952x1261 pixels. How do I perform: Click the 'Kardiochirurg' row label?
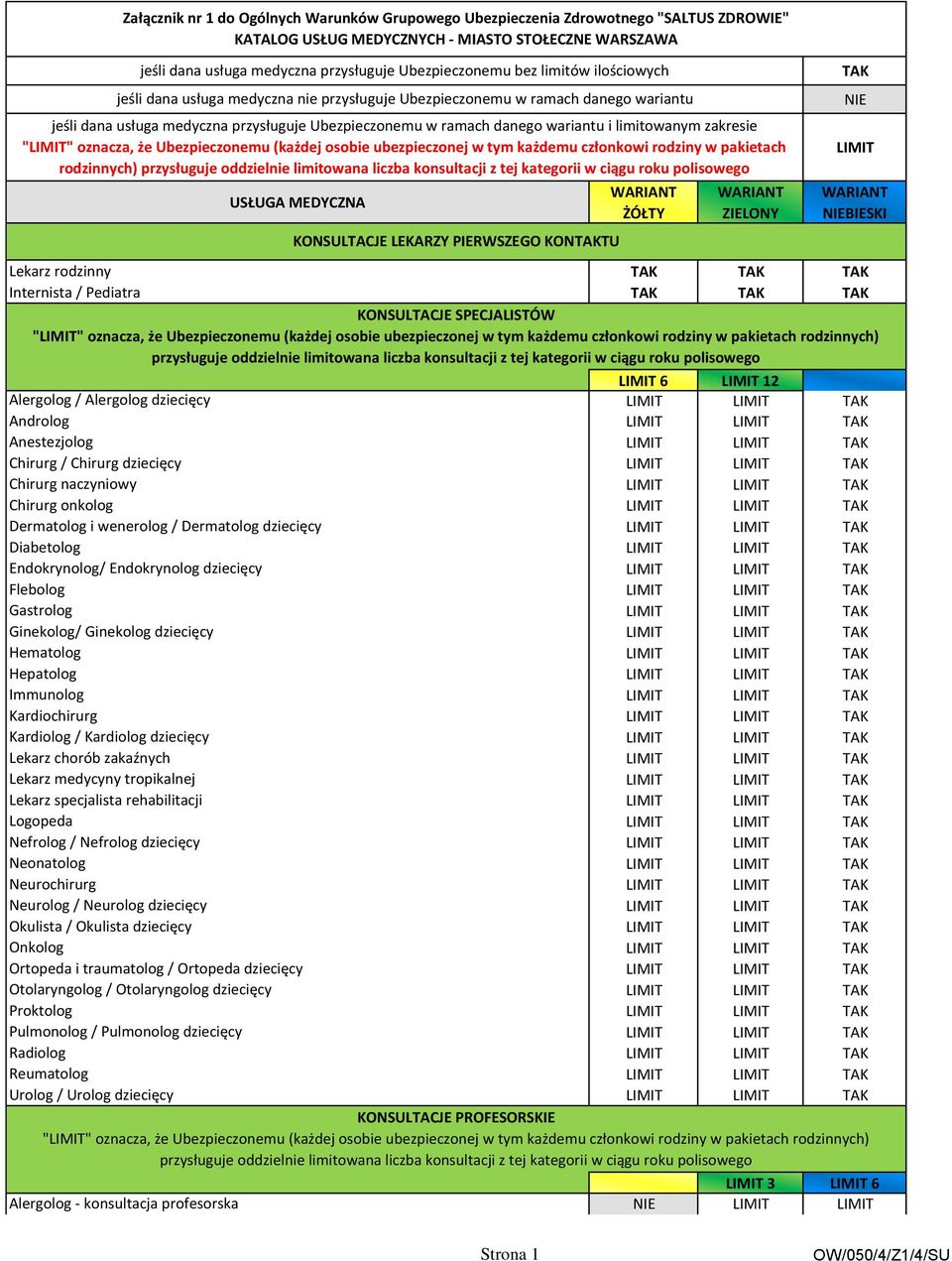point(54,716)
